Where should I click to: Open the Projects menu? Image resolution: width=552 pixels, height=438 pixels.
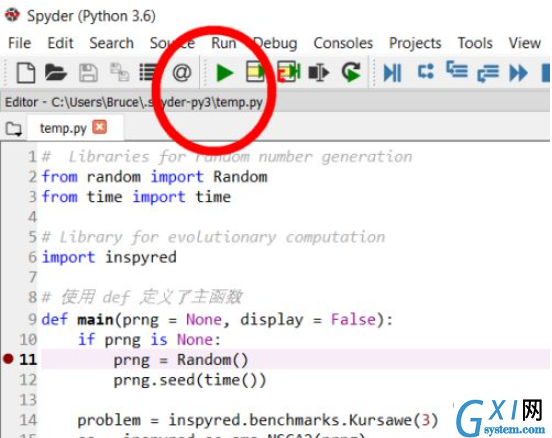click(415, 43)
